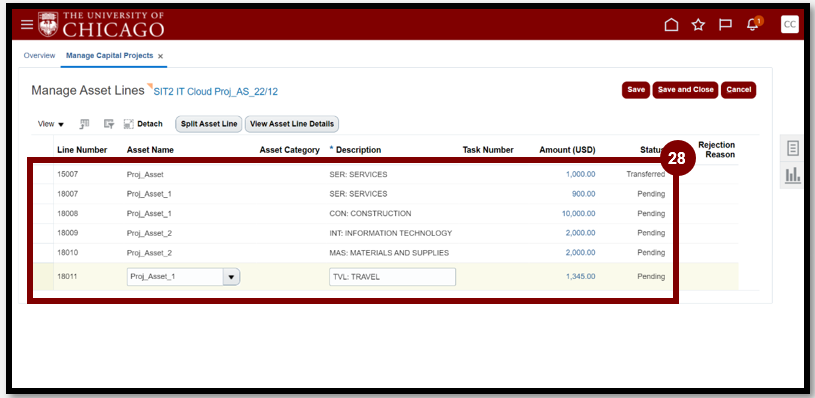Click the TVL: TRAVEL description field
The width and height of the screenshot is (815, 398).
(x=392, y=277)
